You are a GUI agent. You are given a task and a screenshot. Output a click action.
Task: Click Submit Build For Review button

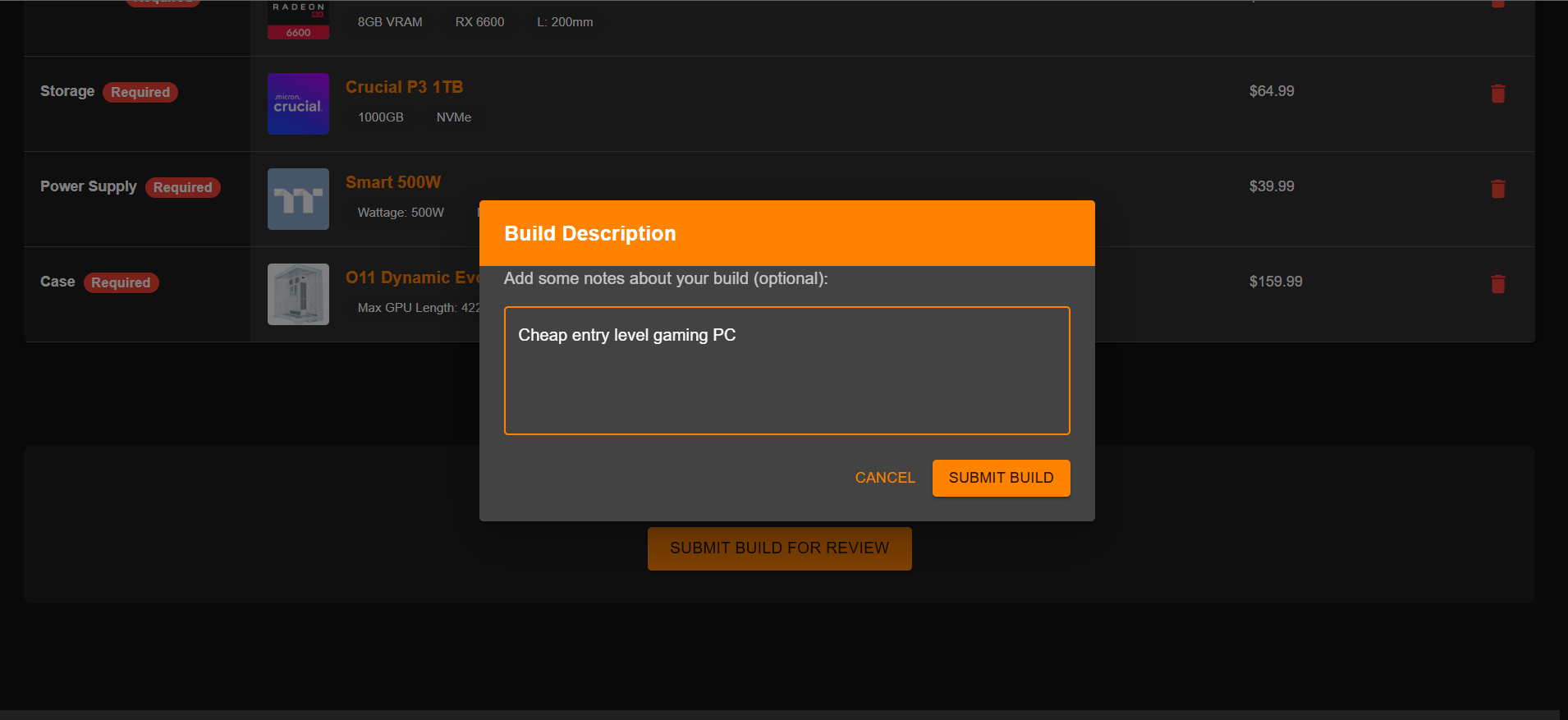click(779, 548)
